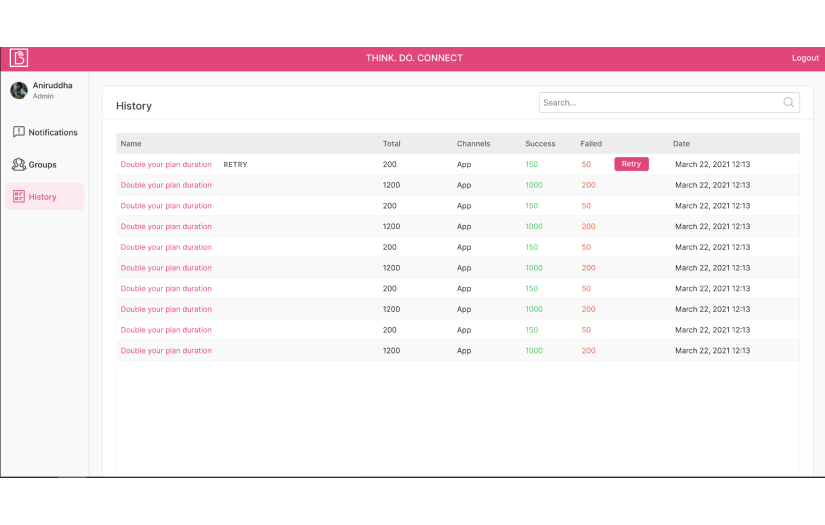Screen dimensions: 825x525
Task: Open Notifications via its sidebar icon
Action: coord(19,132)
